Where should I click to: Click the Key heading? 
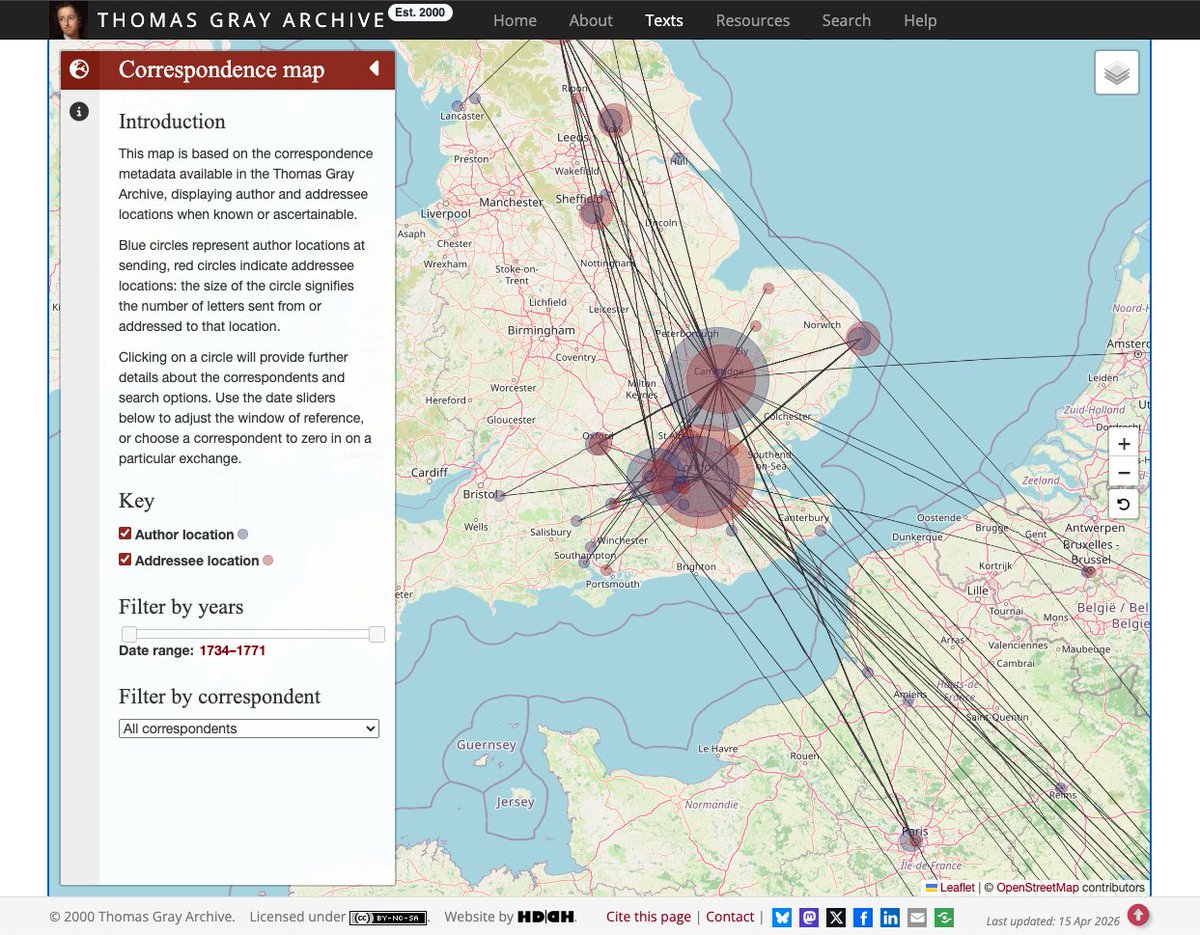click(136, 501)
